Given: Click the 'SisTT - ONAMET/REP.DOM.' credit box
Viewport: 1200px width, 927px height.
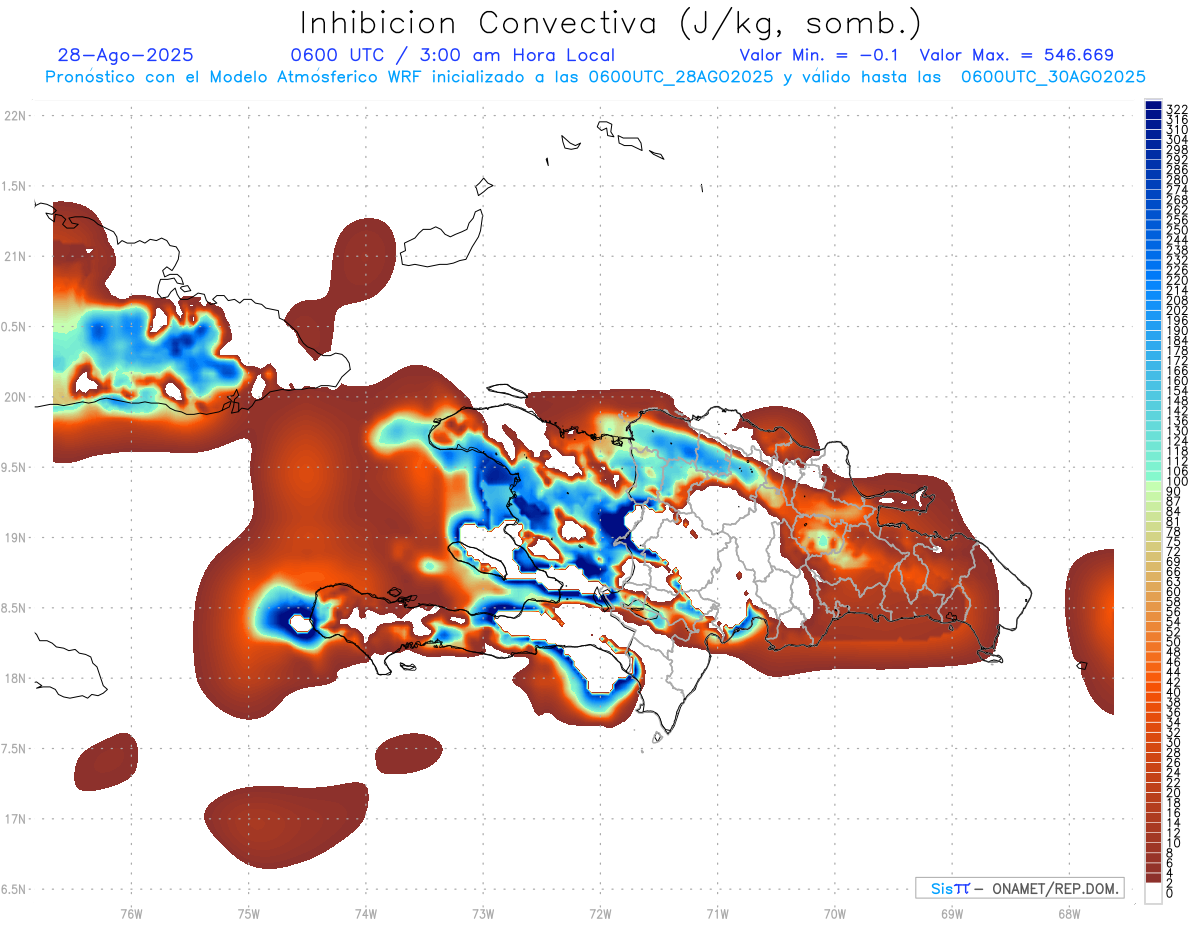Looking at the screenshot, I should [x=1020, y=888].
